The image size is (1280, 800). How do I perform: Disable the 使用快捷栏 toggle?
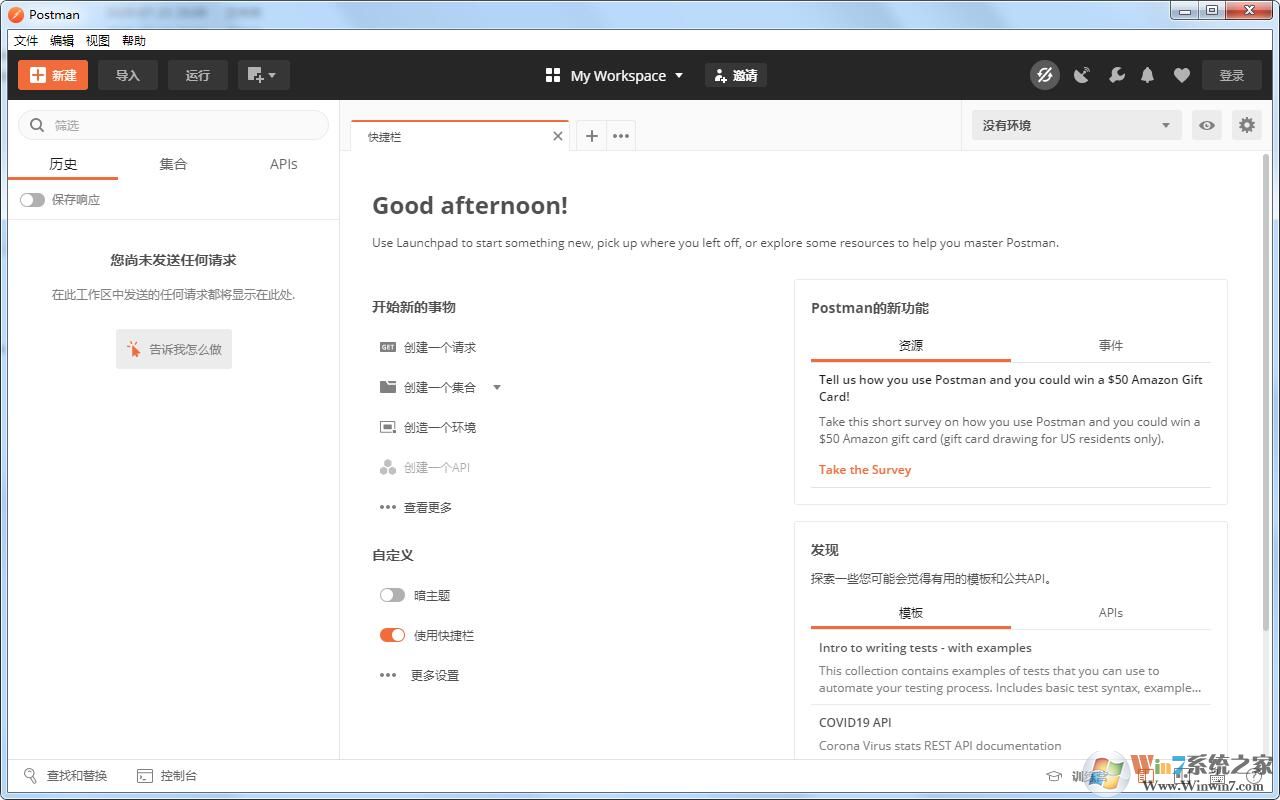point(392,635)
